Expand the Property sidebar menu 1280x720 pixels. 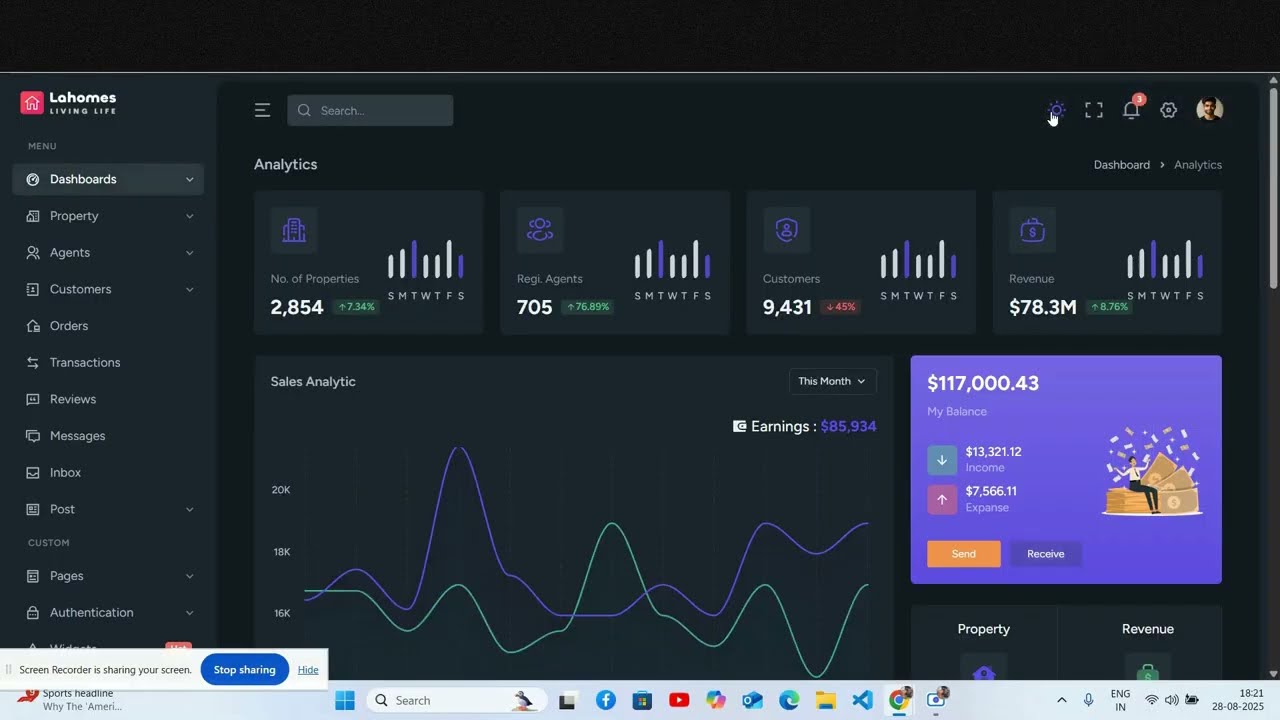click(108, 216)
